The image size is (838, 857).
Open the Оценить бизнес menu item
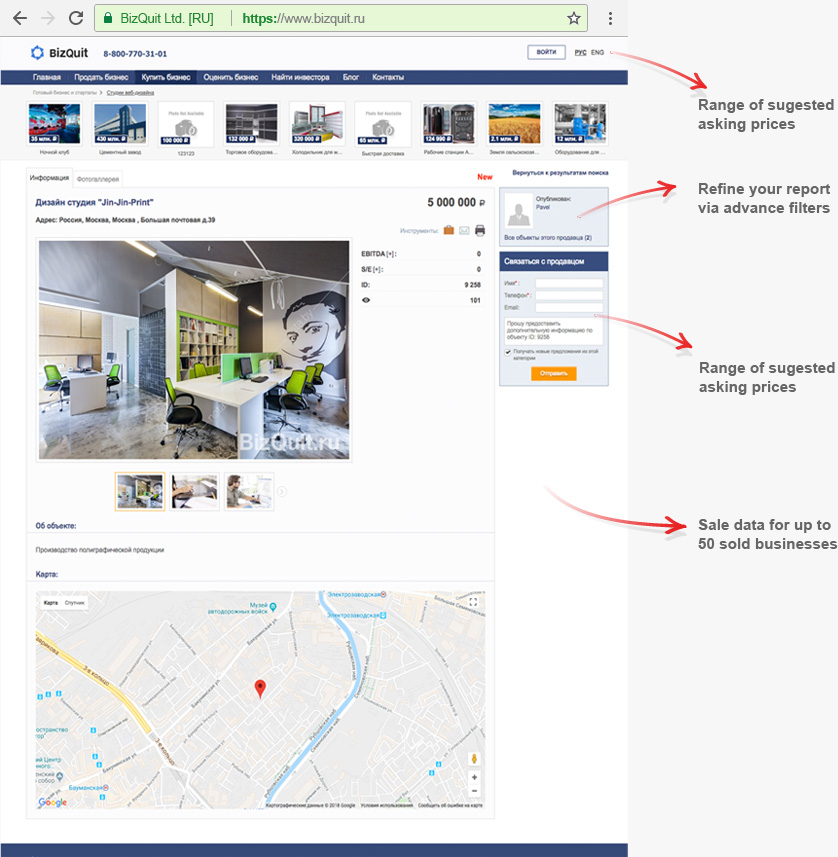(230, 77)
